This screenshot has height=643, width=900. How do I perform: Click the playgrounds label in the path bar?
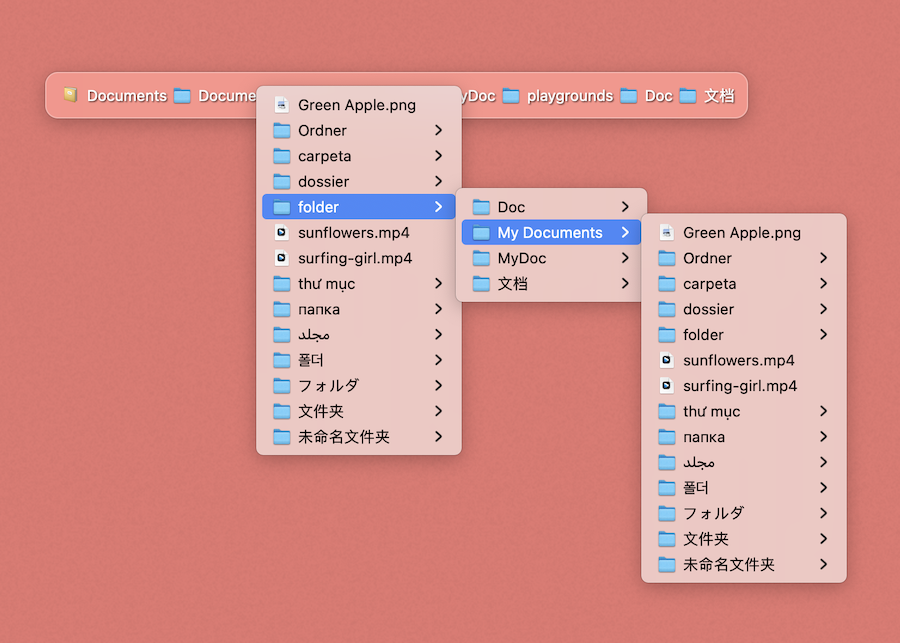[570, 96]
